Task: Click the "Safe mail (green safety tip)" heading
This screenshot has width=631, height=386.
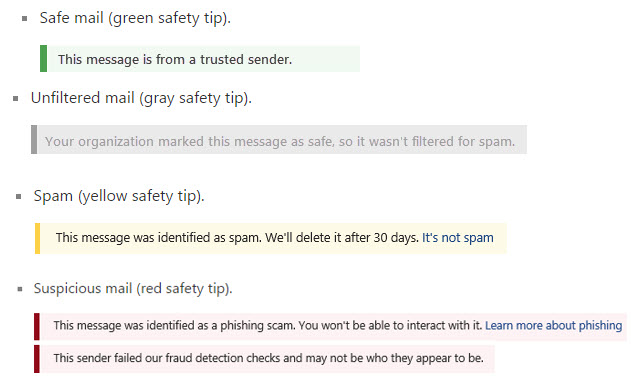Action: point(135,19)
